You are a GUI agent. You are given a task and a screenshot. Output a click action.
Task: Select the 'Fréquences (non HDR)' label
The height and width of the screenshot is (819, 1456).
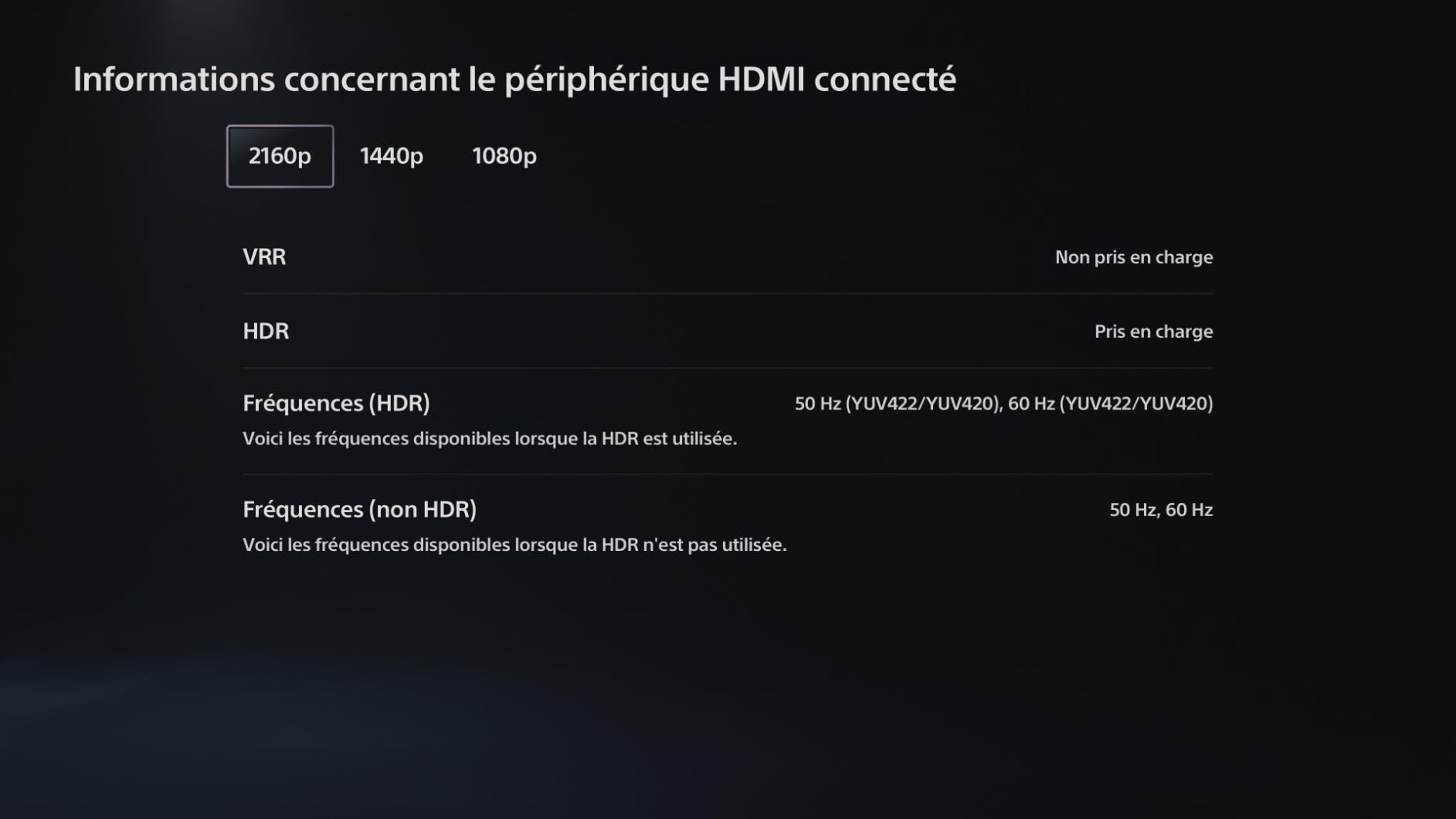[x=359, y=510]
